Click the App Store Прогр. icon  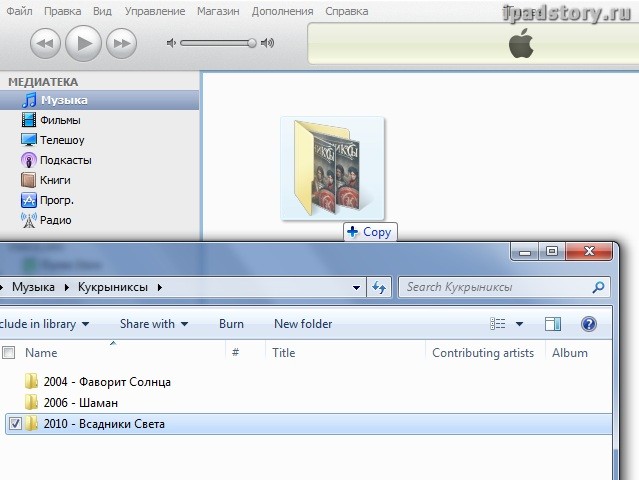(29, 200)
